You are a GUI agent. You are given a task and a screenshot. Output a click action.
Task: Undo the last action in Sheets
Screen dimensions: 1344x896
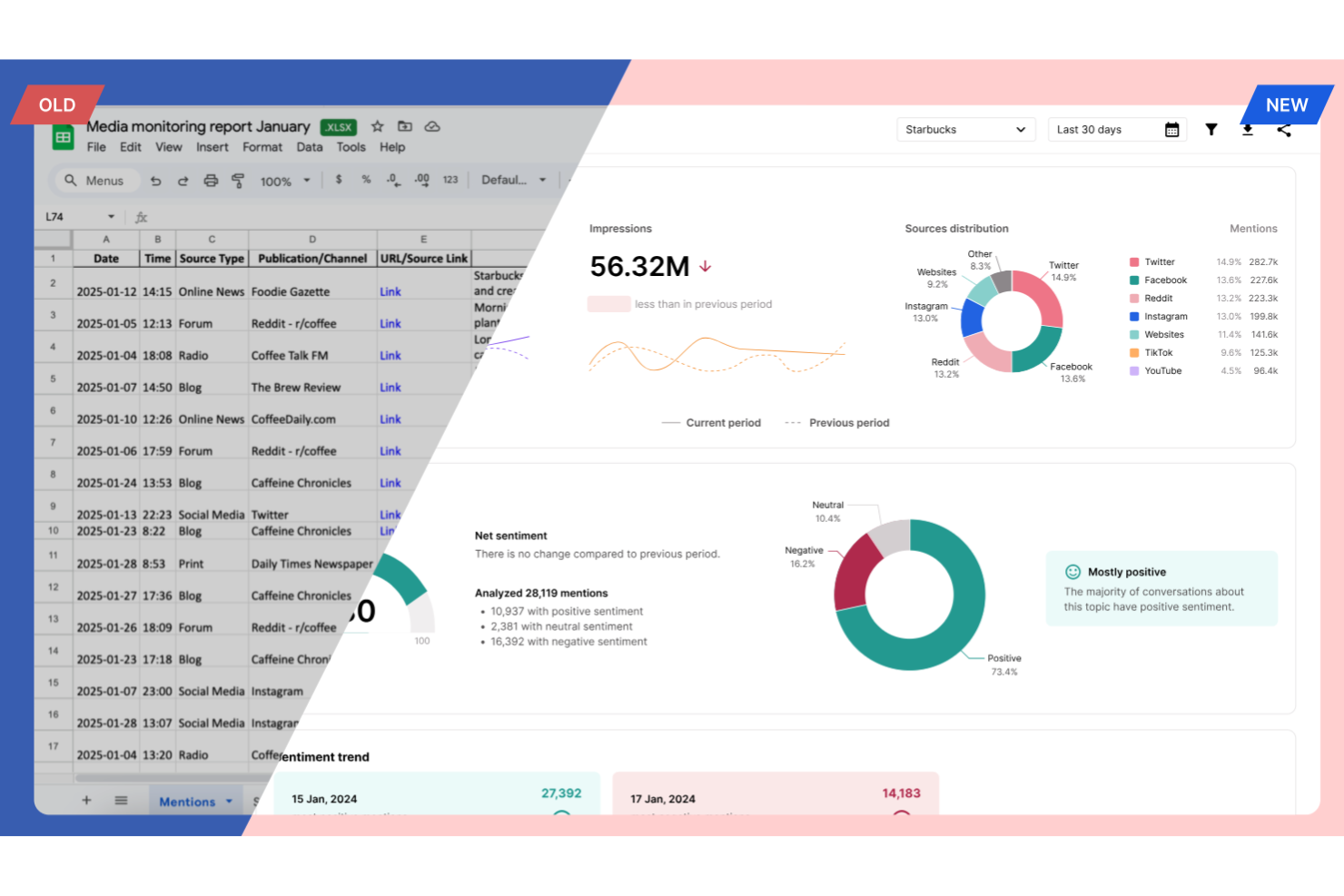point(155,181)
